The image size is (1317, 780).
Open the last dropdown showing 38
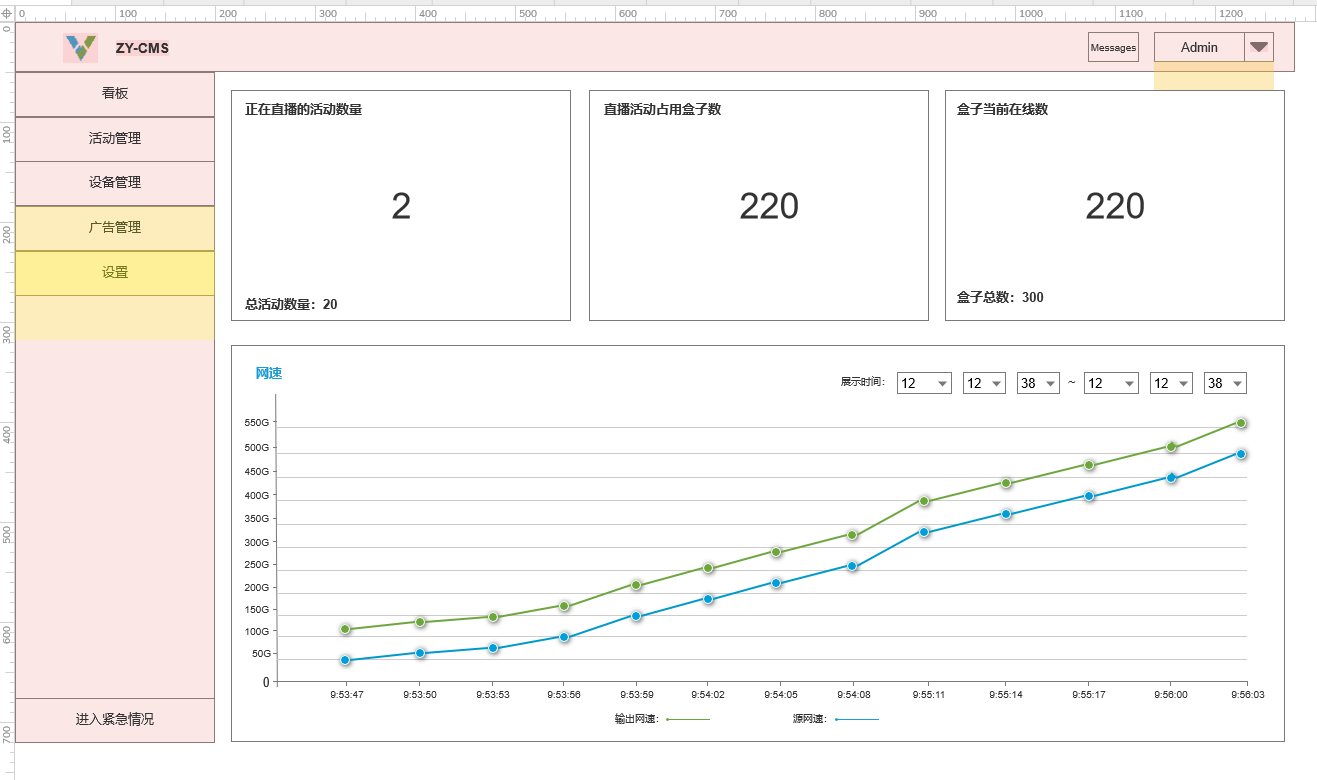[x=1225, y=383]
